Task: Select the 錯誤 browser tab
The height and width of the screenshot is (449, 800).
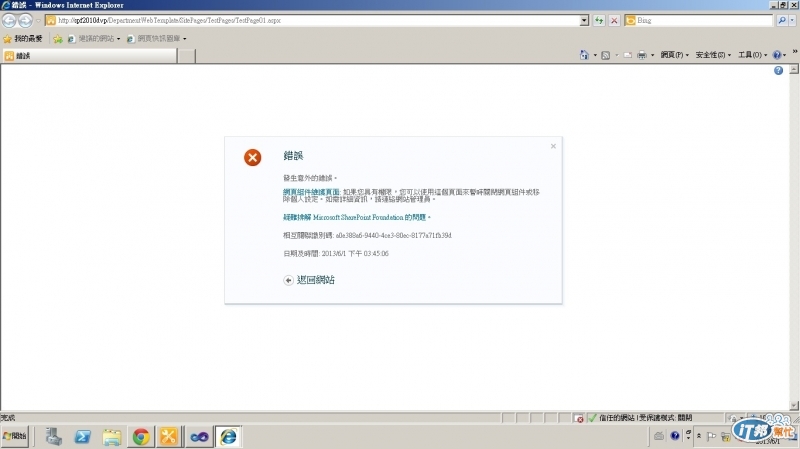Action: [x=89, y=56]
